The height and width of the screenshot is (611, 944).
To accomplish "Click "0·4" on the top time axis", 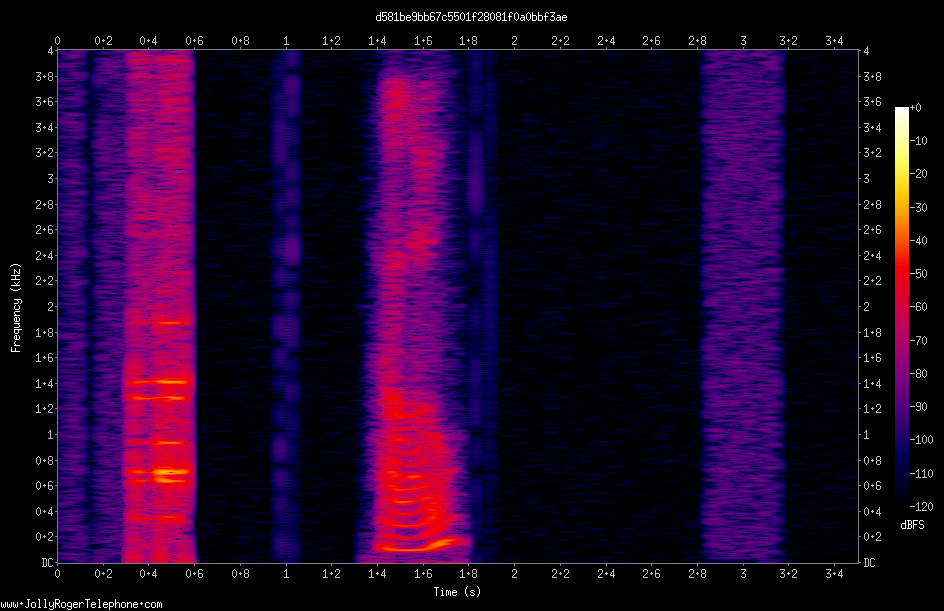I will click(149, 41).
